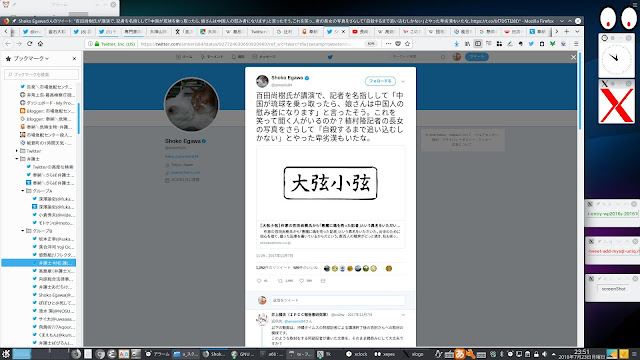The image size is (640, 360).
Task: Reset the 80% zoom level badge
Action: coord(371,44)
